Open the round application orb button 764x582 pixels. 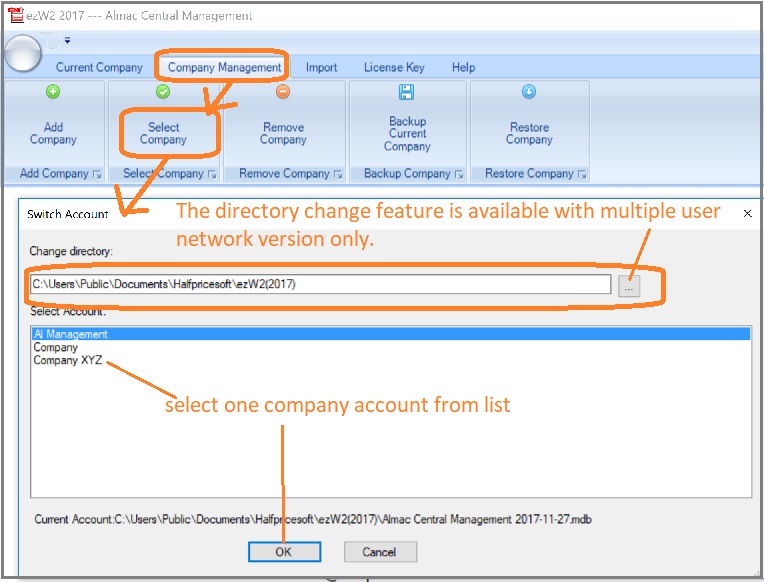coord(23,52)
